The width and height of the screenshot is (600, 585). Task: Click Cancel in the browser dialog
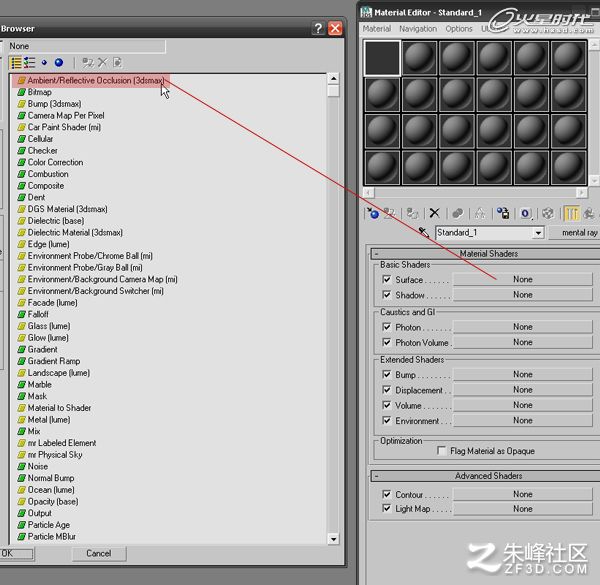click(98, 553)
